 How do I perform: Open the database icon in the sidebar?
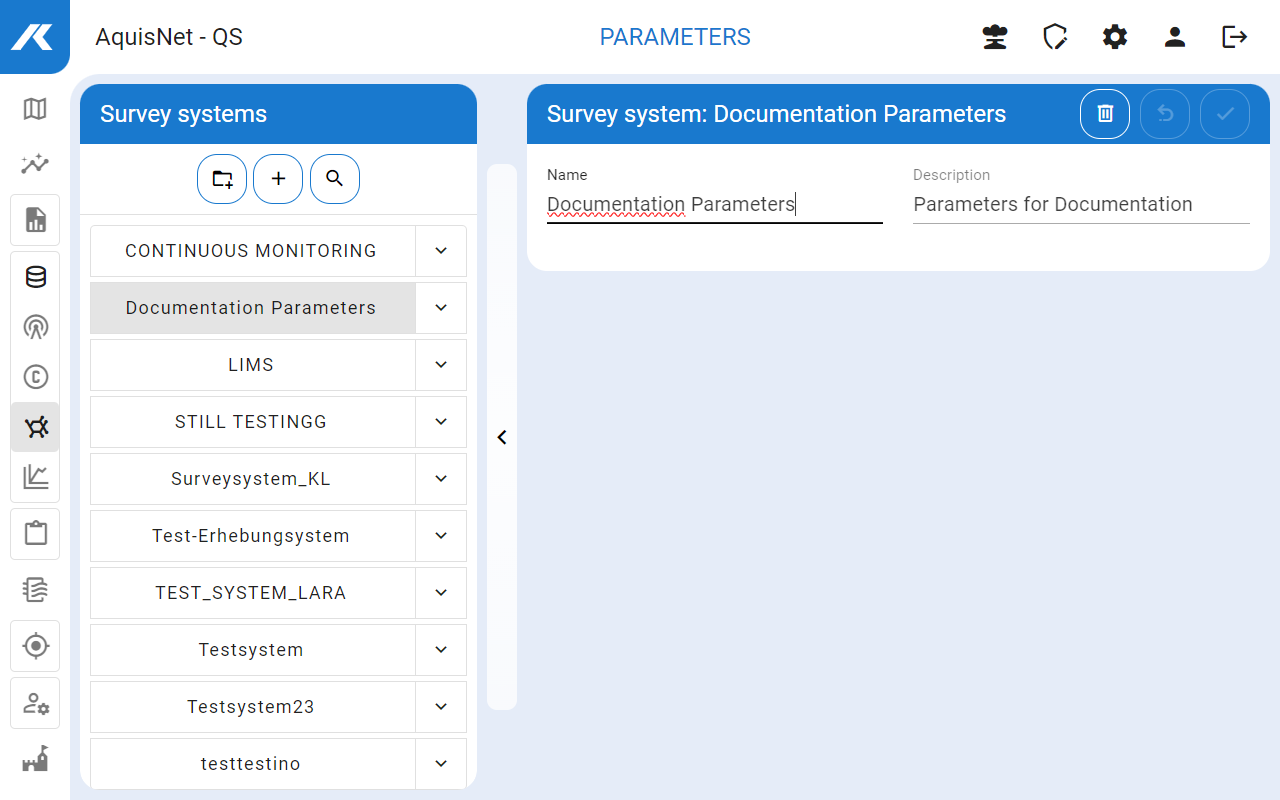click(x=35, y=277)
